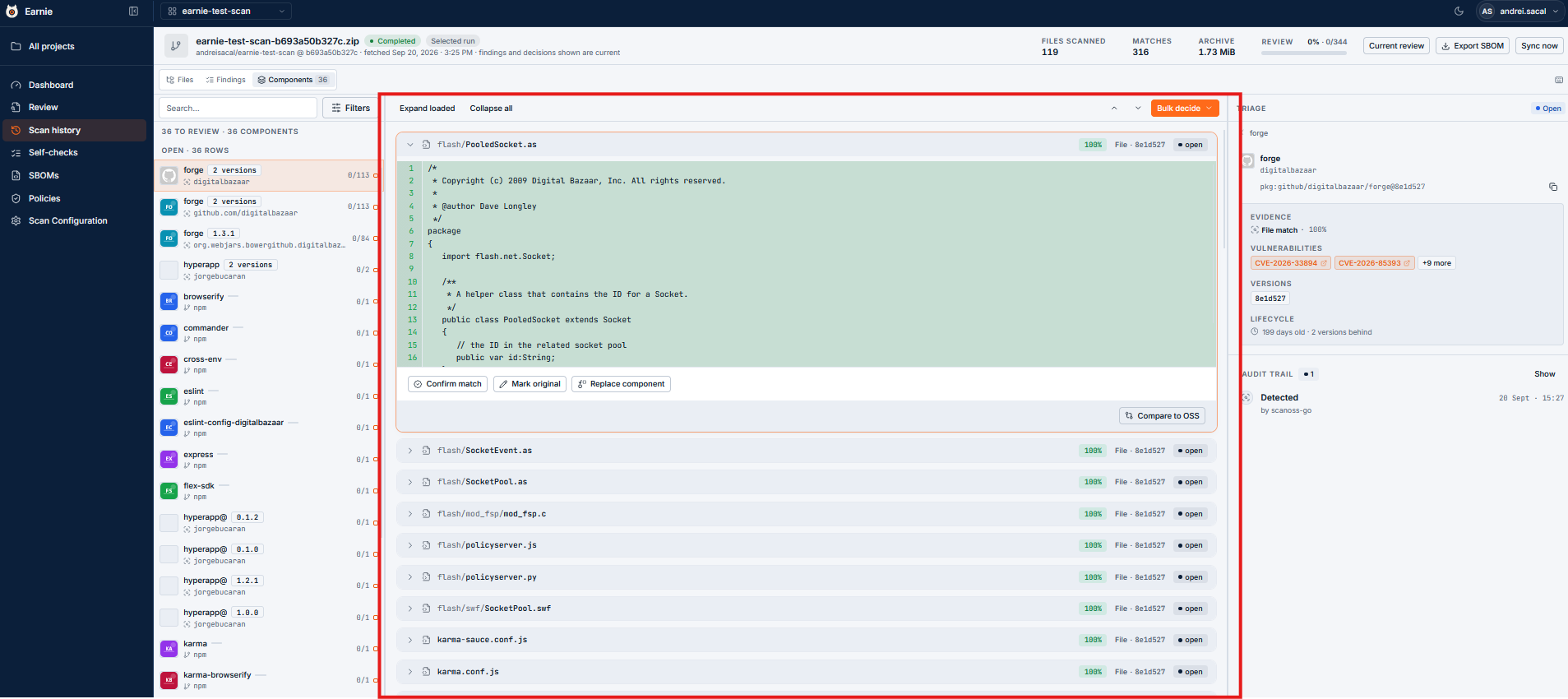Screen dimensions: 1568x699
Task: Jump to next match with down chevron
Action: (1138, 109)
